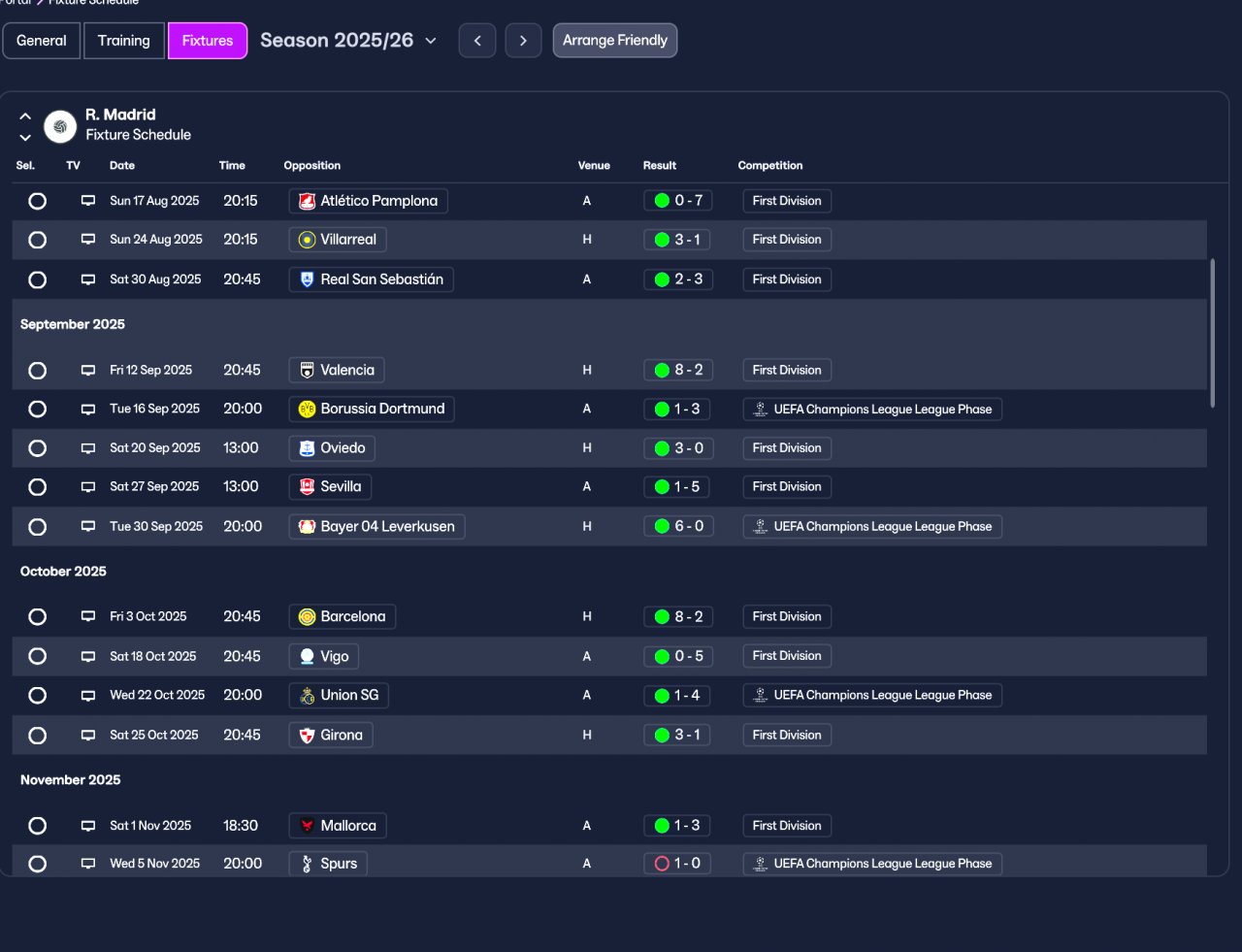Click the down chevron beside R. Madrid
Image resolution: width=1242 pixels, height=952 pixels.
click(25, 138)
